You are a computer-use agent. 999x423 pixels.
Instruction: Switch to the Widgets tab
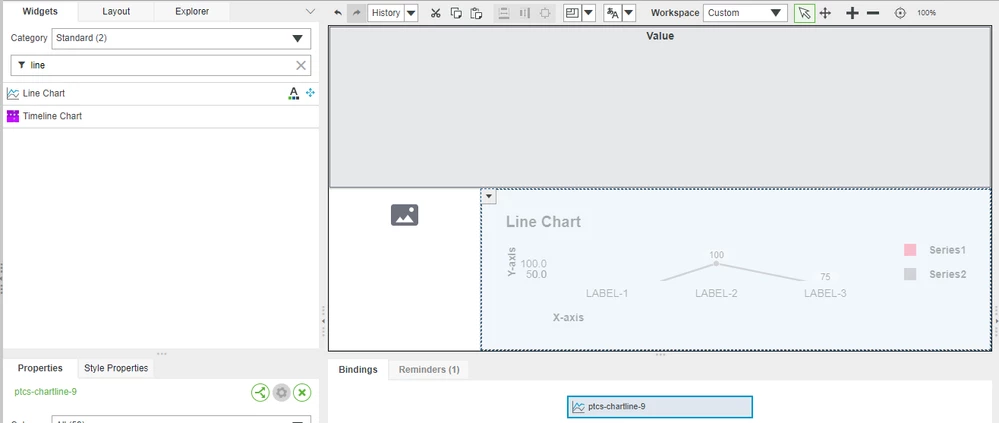(x=41, y=11)
